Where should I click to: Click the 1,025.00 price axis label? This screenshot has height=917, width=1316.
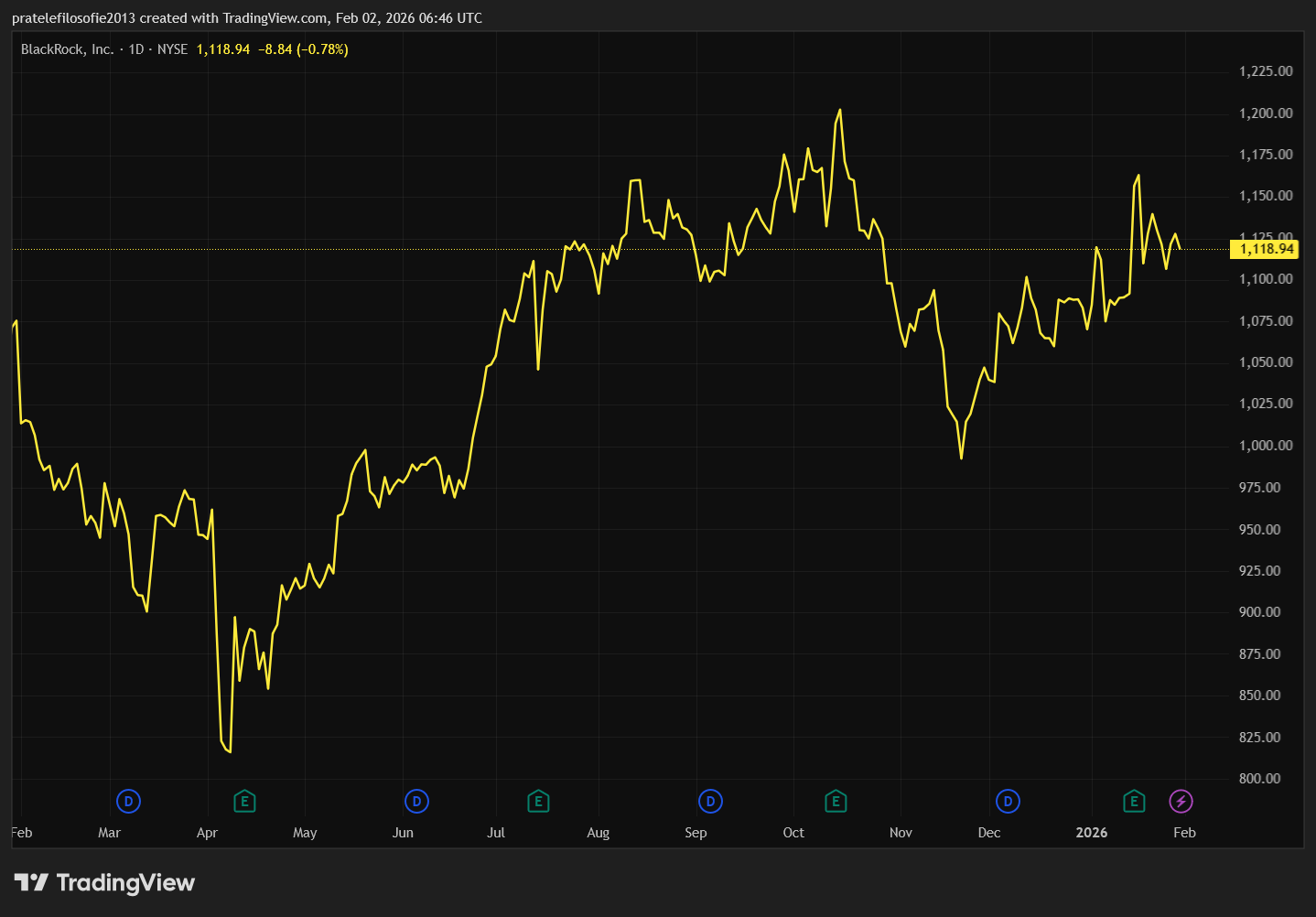point(1266,404)
